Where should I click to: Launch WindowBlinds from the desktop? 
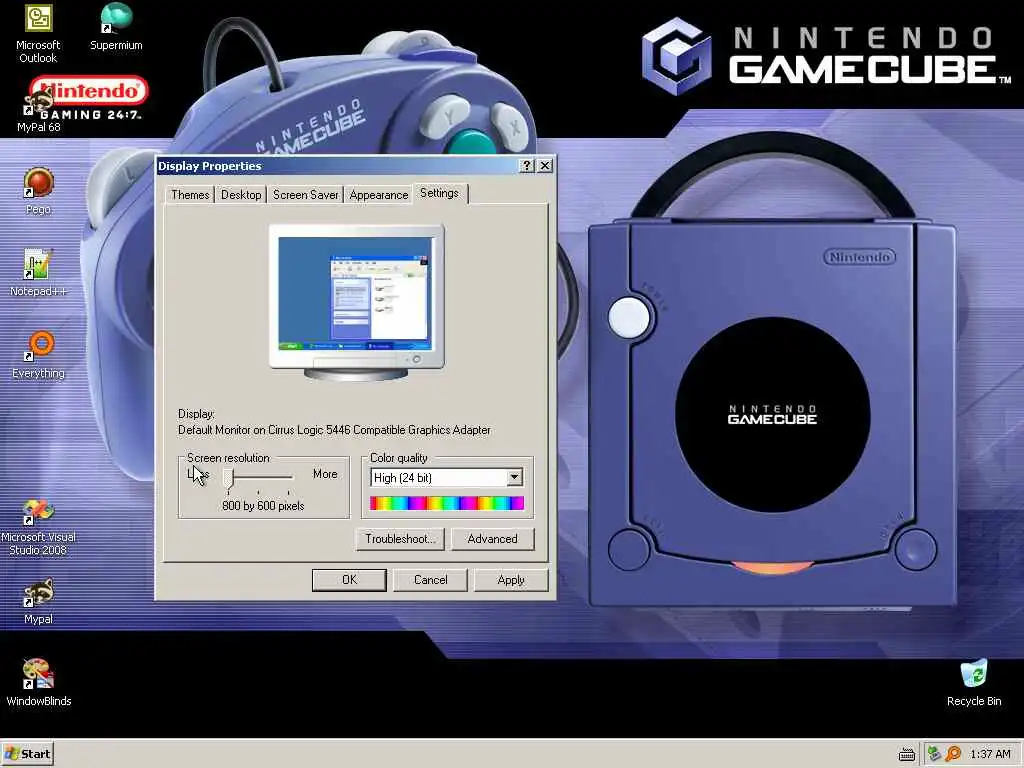(39, 682)
